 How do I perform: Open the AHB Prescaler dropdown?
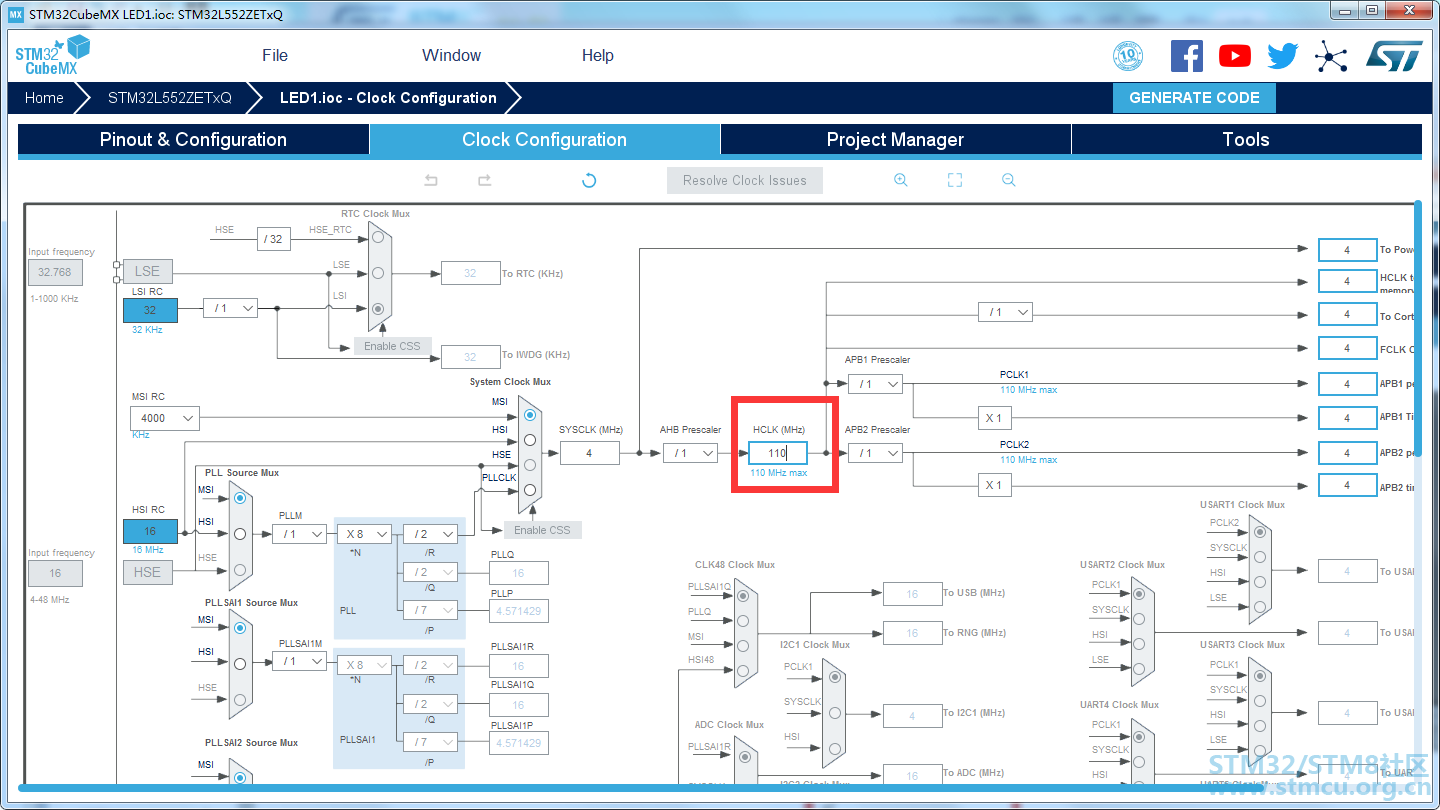[x=691, y=453]
